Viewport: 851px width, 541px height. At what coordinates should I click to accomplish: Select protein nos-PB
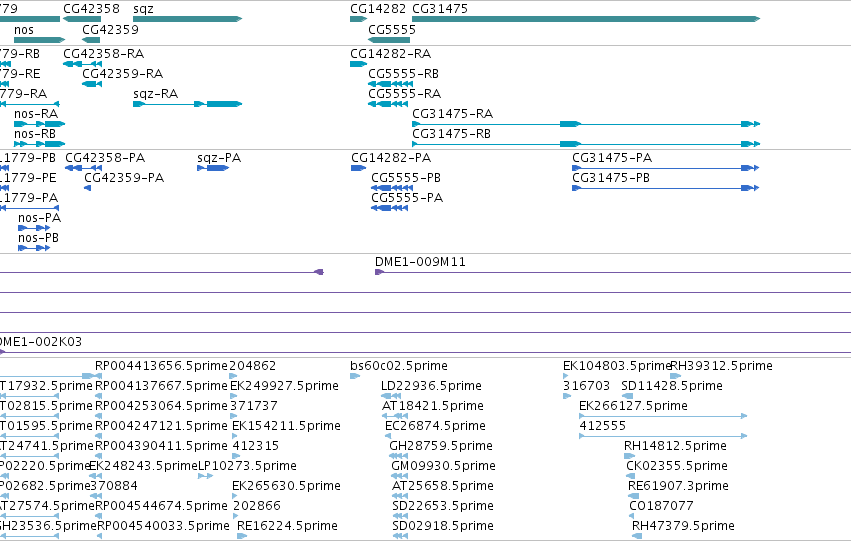(x=39, y=238)
